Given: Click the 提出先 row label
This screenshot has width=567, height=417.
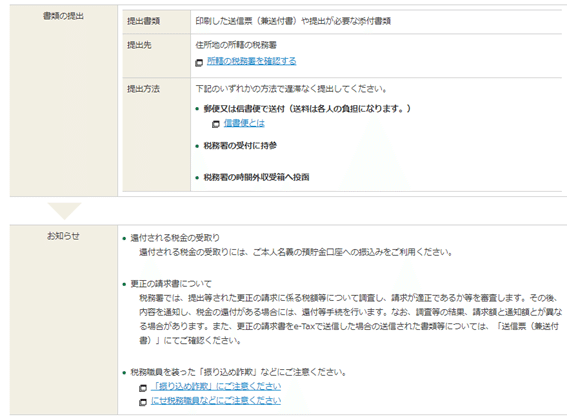Looking at the screenshot, I should click(x=139, y=45).
